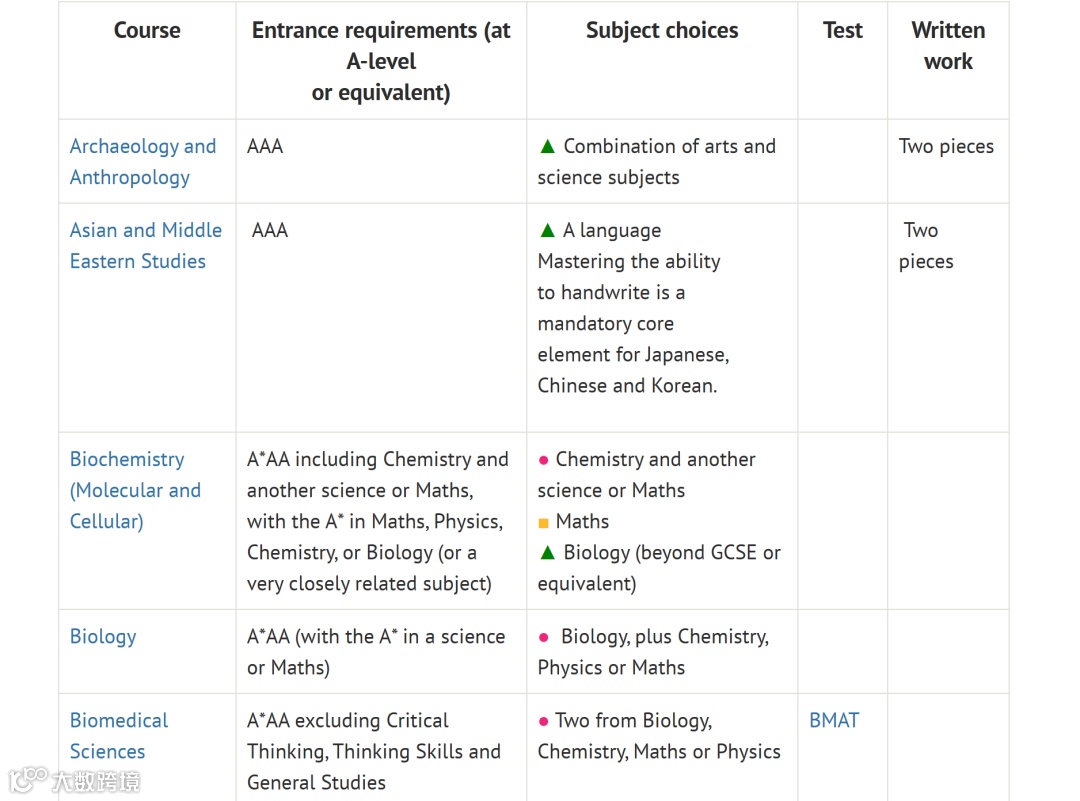1080x801 pixels.
Task: Click the Subject choices column header
Action: [662, 31]
